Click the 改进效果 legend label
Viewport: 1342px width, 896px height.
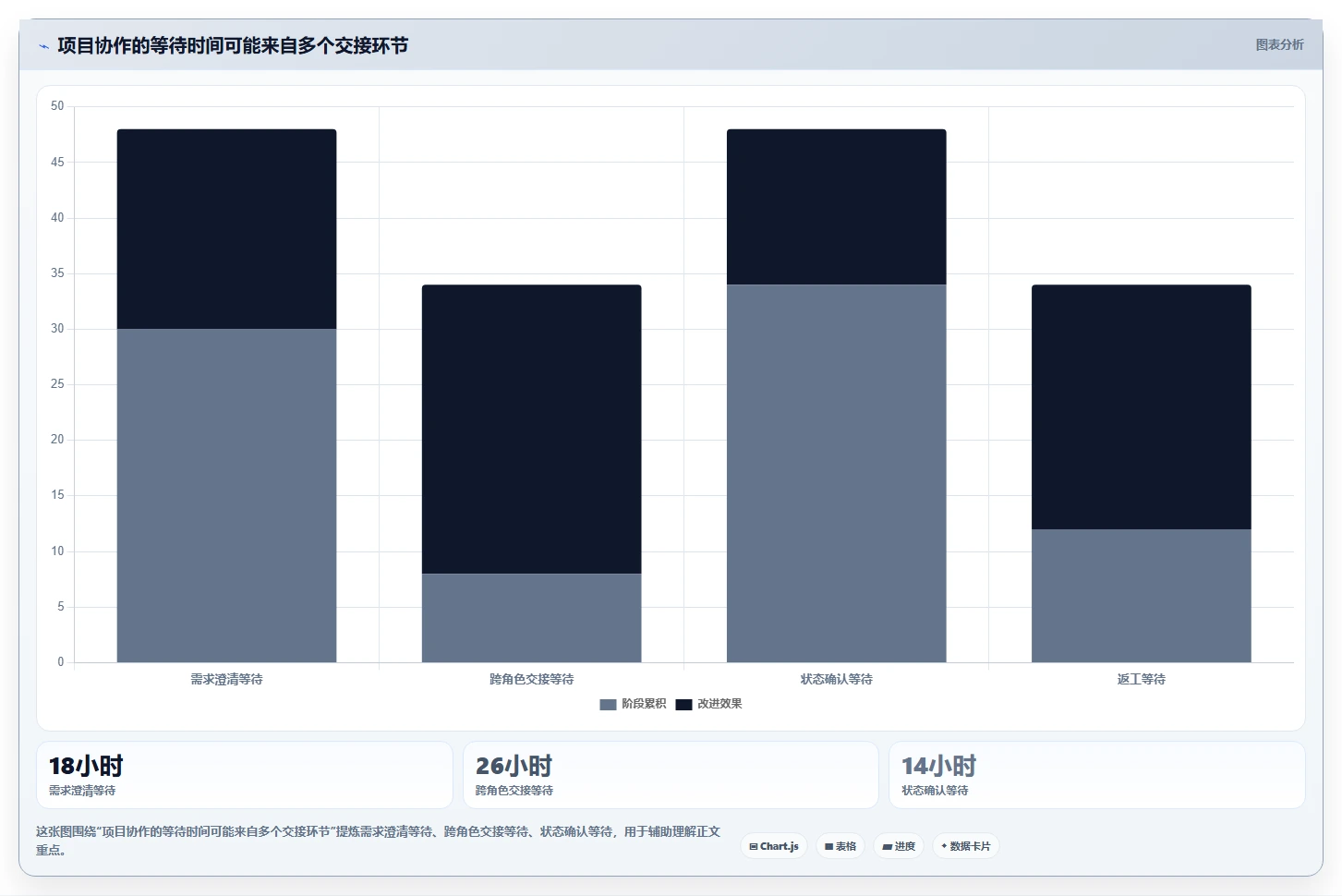(719, 704)
